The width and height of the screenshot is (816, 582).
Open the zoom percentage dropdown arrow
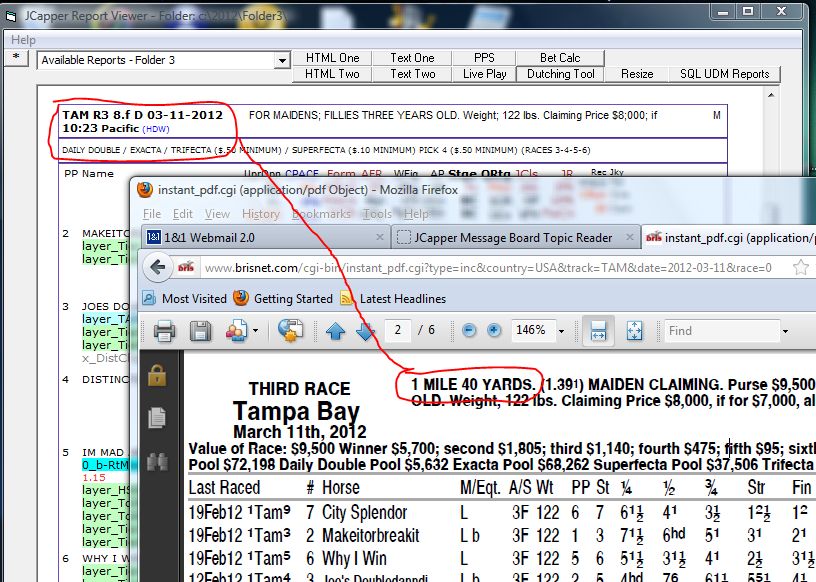click(562, 331)
